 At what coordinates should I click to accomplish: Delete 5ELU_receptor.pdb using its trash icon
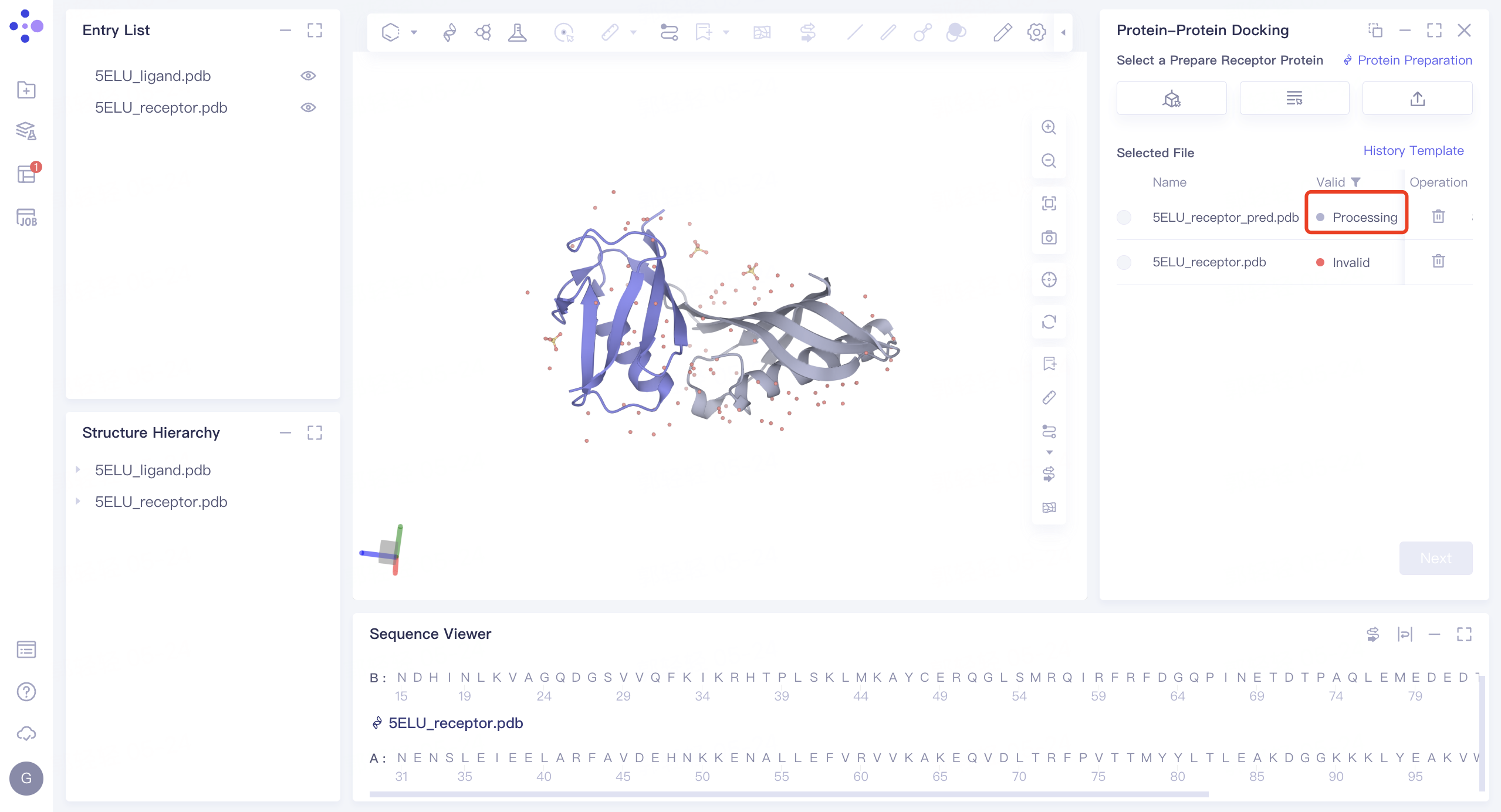pyautogui.click(x=1438, y=262)
